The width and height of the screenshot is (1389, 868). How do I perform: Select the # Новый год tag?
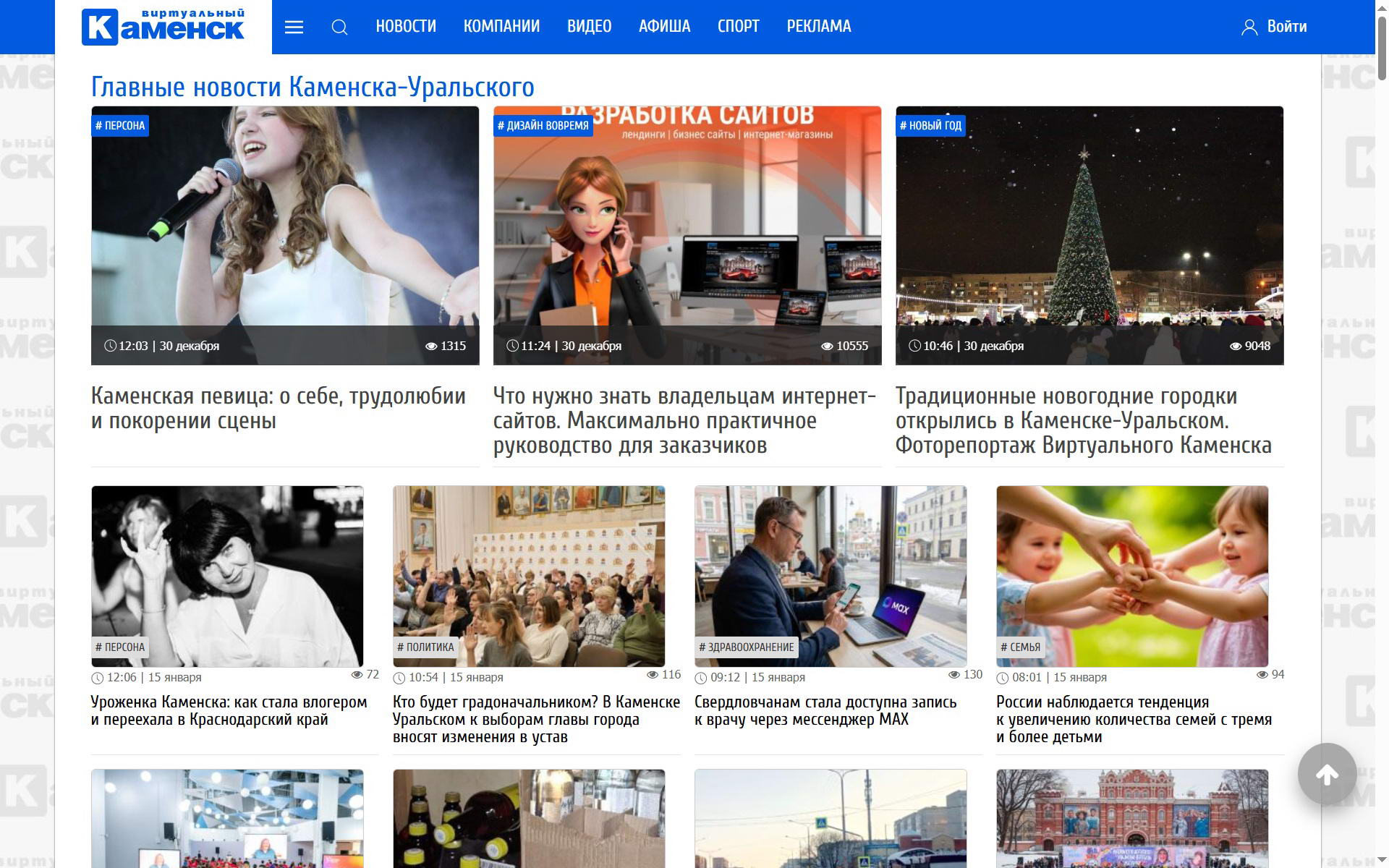[x=930, y=126]
